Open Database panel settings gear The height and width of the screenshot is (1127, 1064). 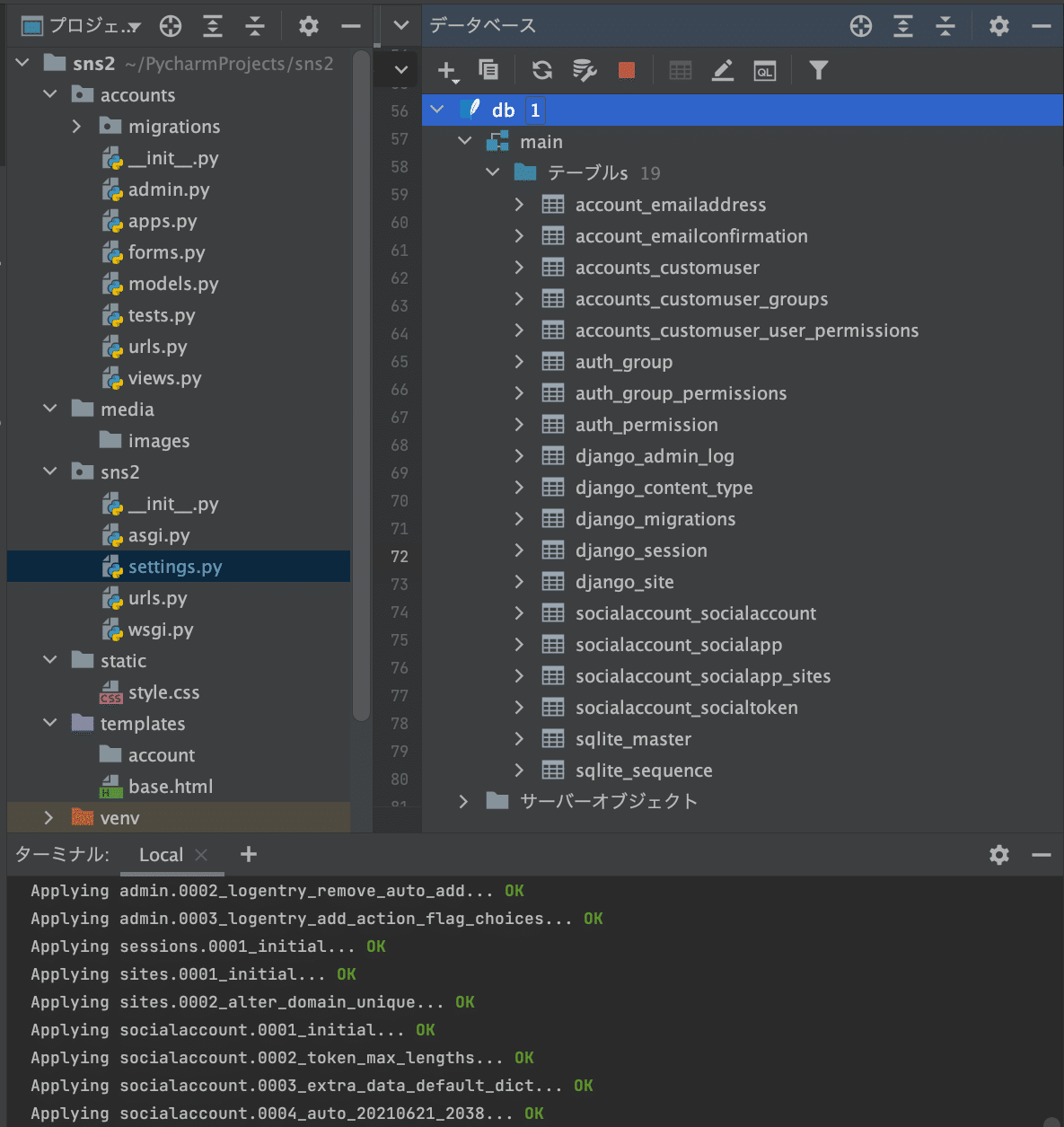(999, 26)
